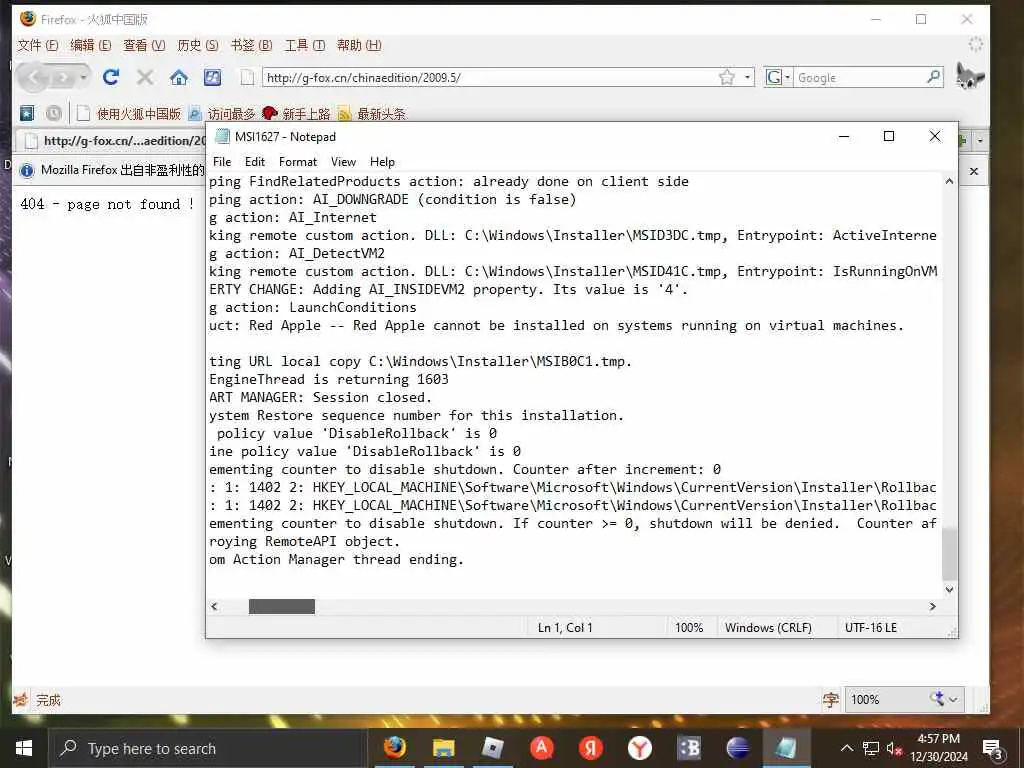Click Firefox's Back navigation arrow
The image size is (1024, 768).
coord(33,78)
